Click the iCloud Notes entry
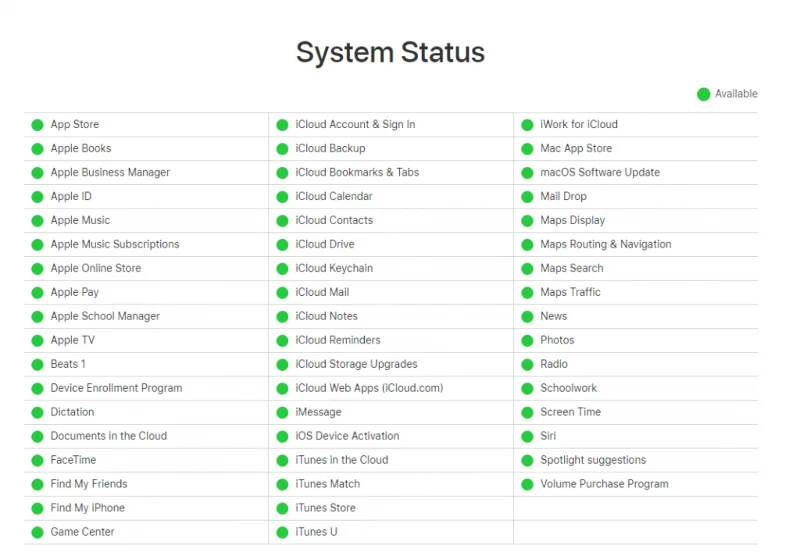This screenshot has height=552, width=800. [327, 316]
